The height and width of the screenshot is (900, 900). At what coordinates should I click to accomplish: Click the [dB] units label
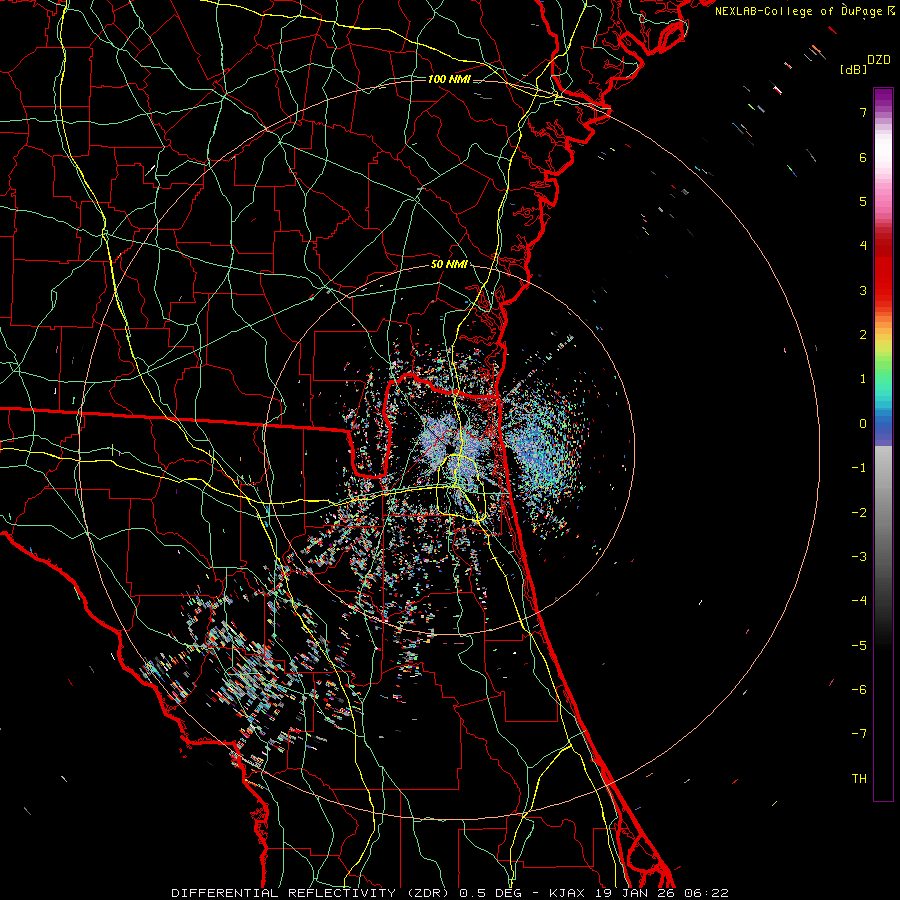(x=854, y=69)
